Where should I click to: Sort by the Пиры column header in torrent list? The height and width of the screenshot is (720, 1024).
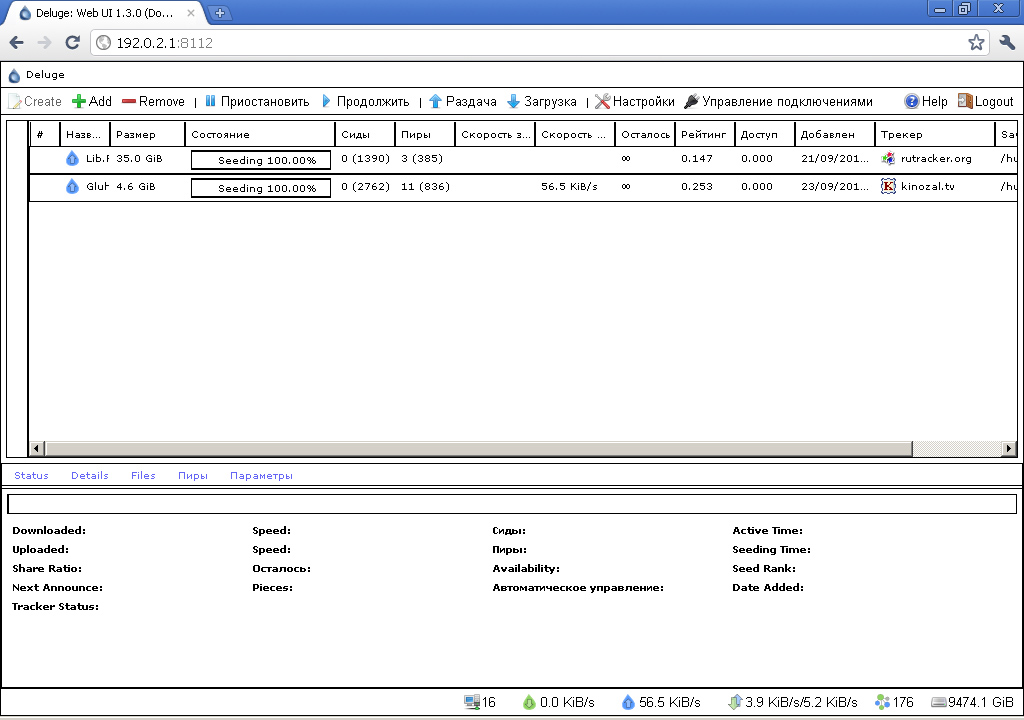(x=425, y=135)
